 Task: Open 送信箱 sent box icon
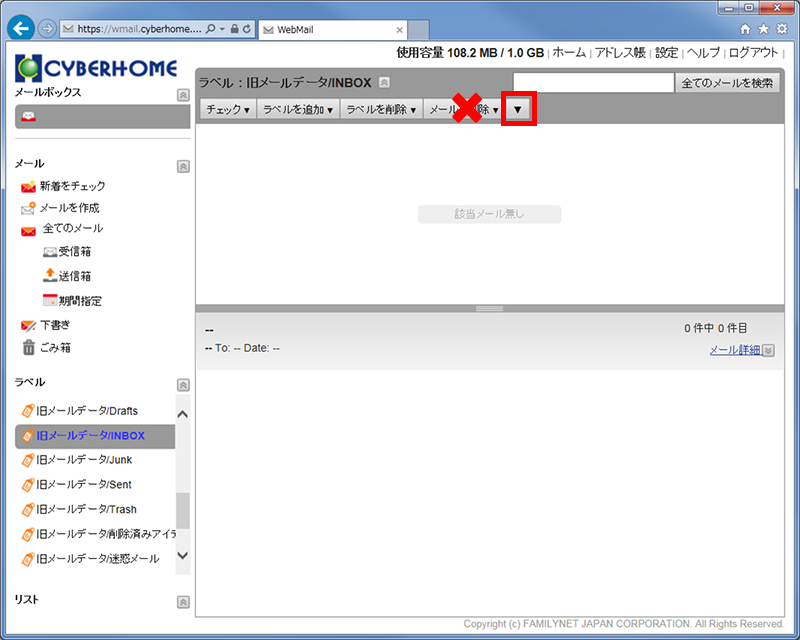[x=50, y=276]
